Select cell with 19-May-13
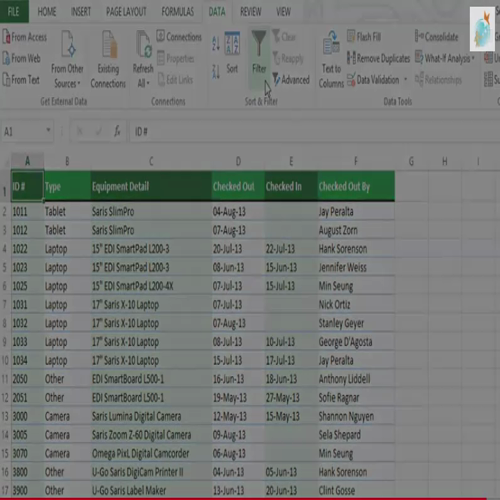The image size is (500, 500). (x=238, y=397)
